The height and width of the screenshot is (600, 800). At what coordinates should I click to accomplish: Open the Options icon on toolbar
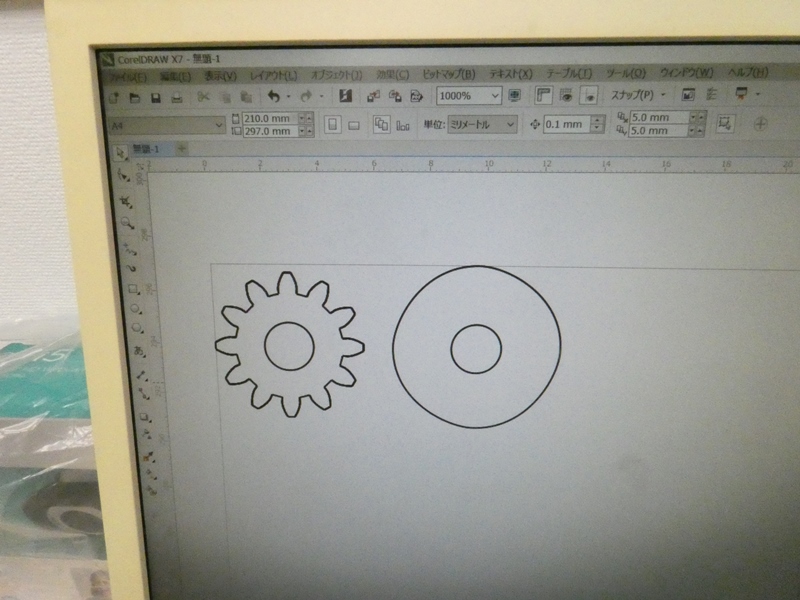(x=711, y=94)
